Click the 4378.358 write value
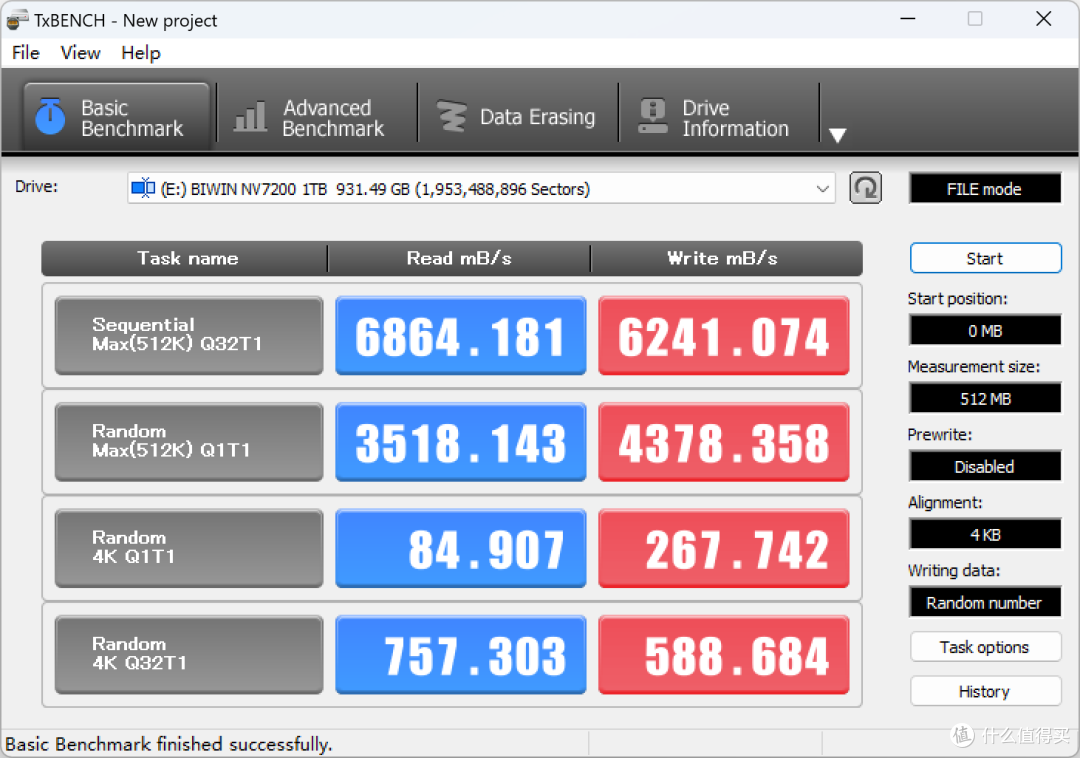The image size is (1080, 758). [x=724, y=441]
